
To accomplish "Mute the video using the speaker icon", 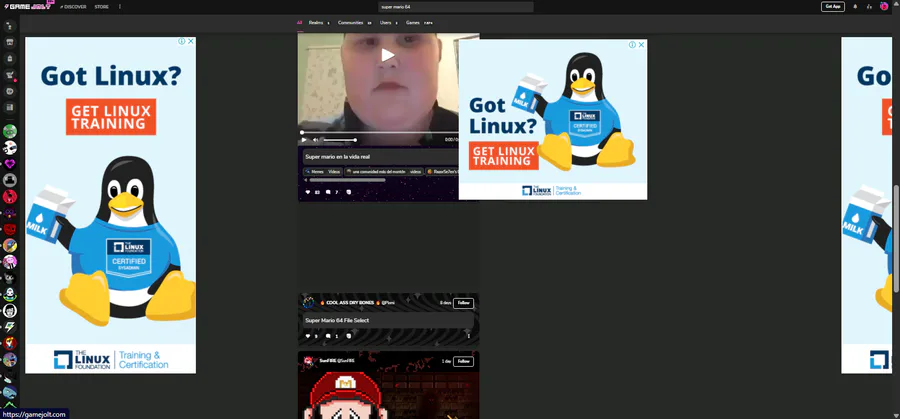I will (x=316, y=139).
